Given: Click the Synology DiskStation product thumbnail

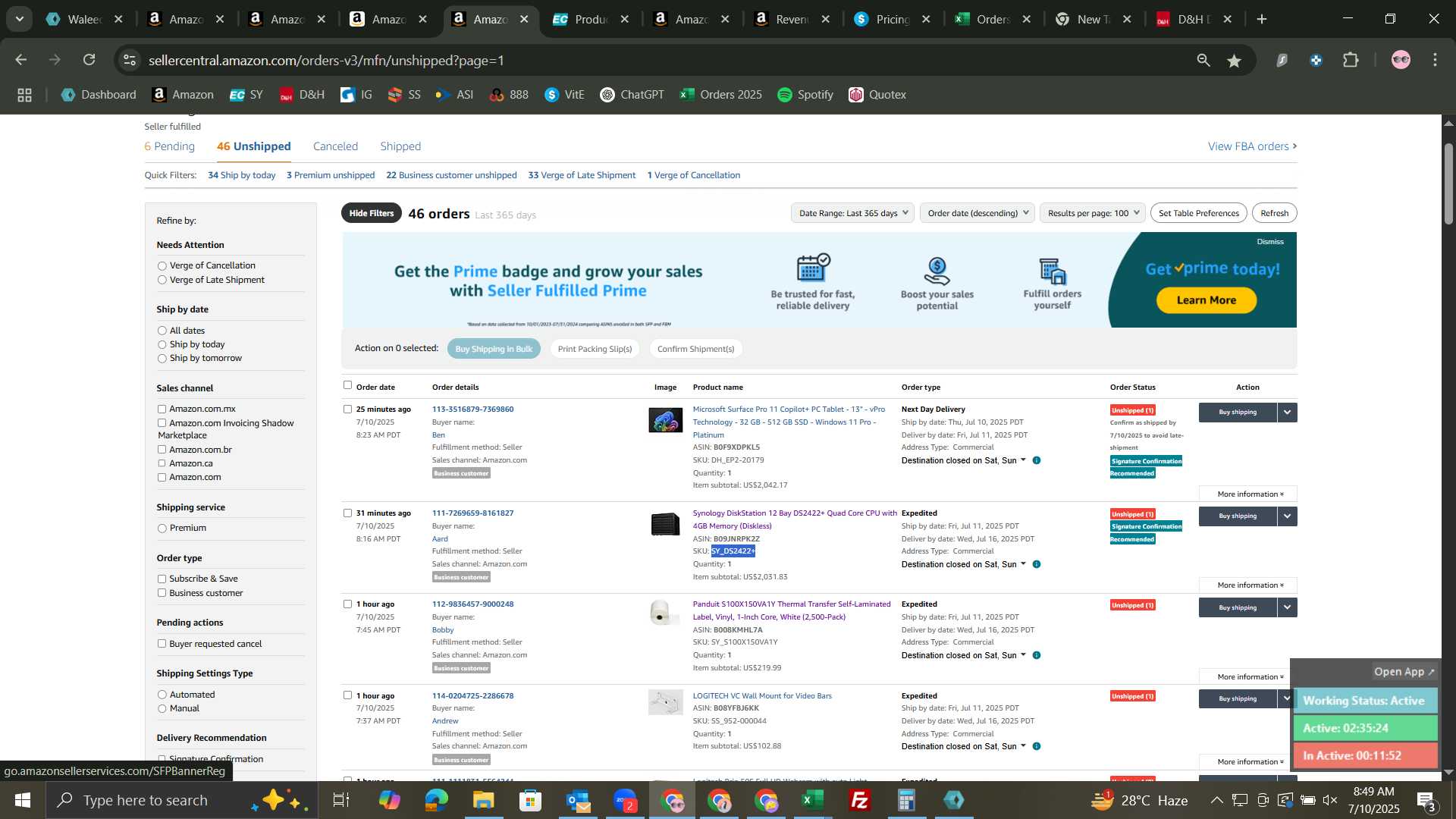Looking at the screenshot, I should 665,524.
